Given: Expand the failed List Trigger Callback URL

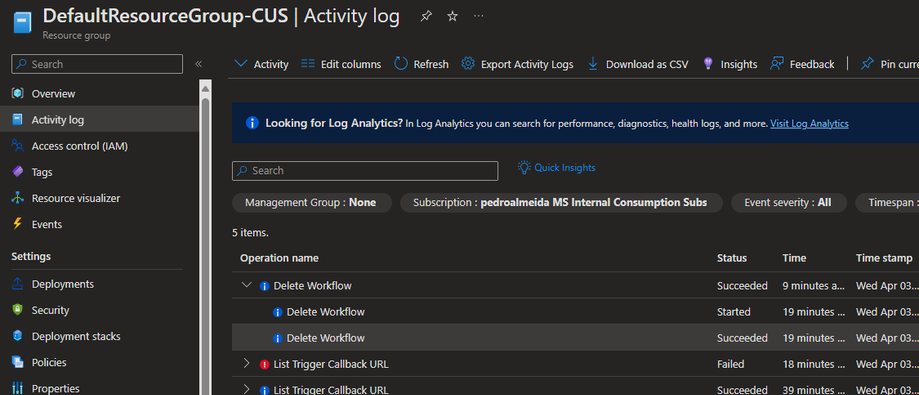Looking at the screenshot, I should tap(247, 364).
